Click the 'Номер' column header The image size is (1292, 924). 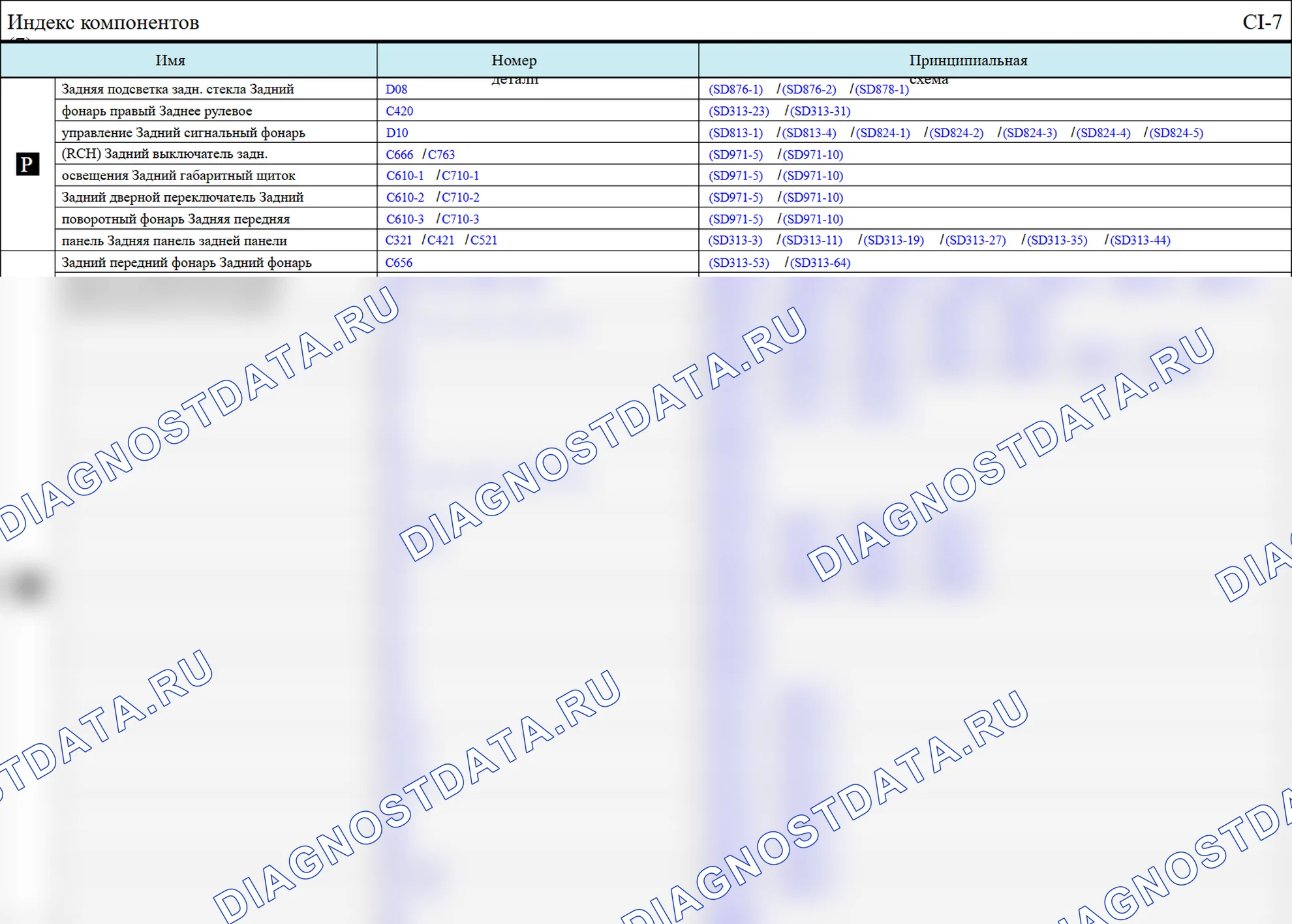click(514, 61)
